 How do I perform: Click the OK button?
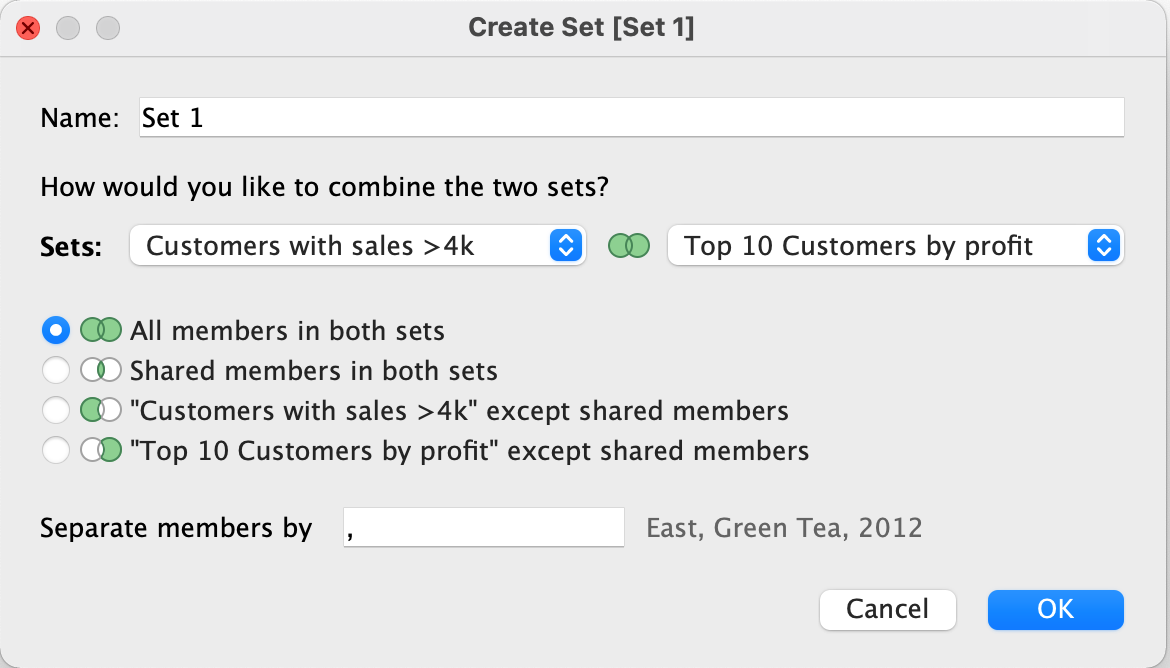click(1055, 609)
